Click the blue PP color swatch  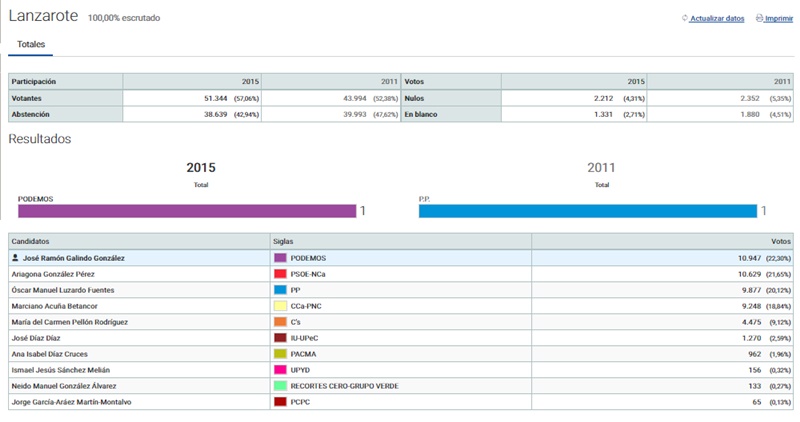coord(280,290)
